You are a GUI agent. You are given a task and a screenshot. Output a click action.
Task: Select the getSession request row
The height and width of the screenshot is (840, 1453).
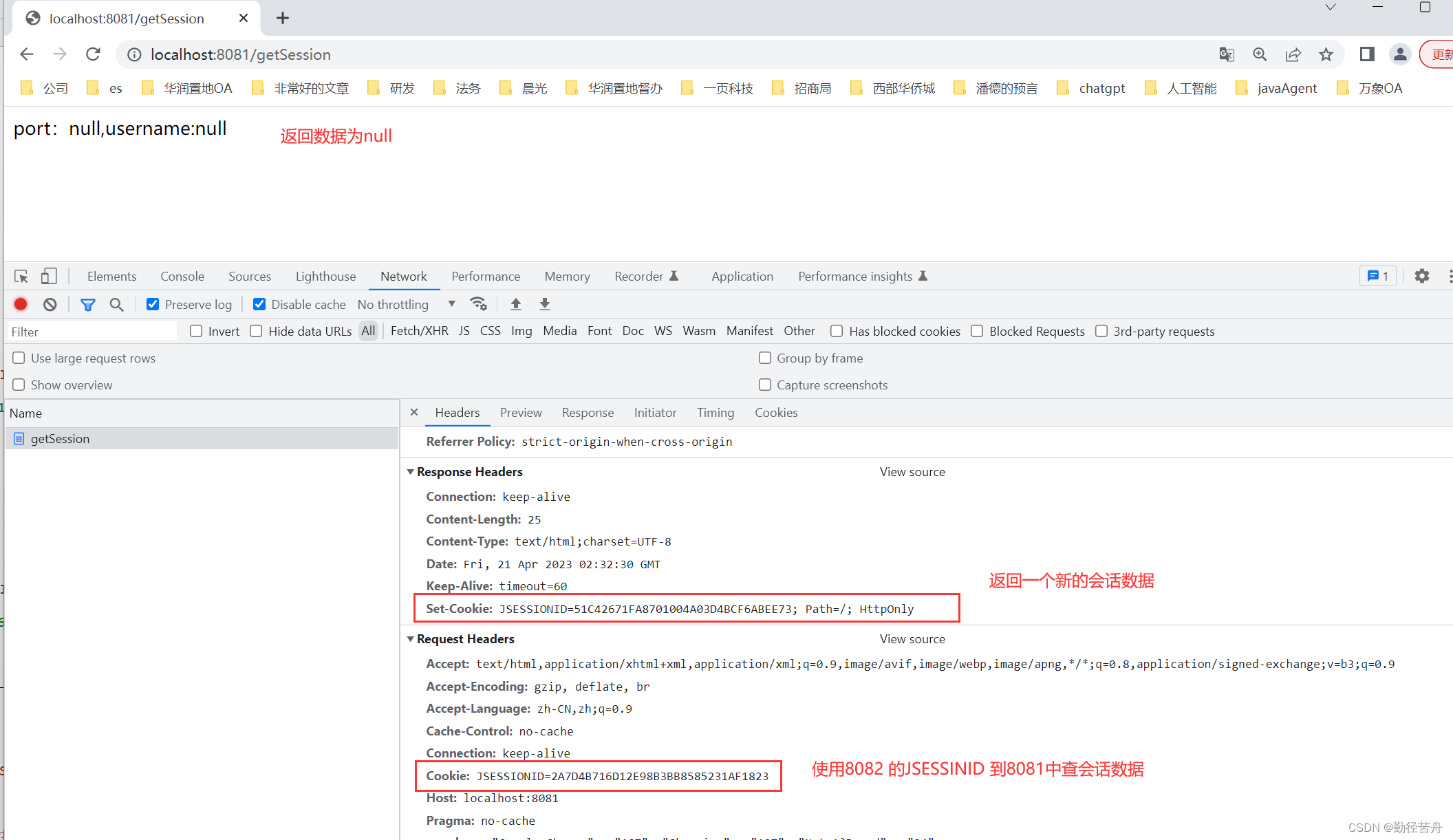(202, 438)
